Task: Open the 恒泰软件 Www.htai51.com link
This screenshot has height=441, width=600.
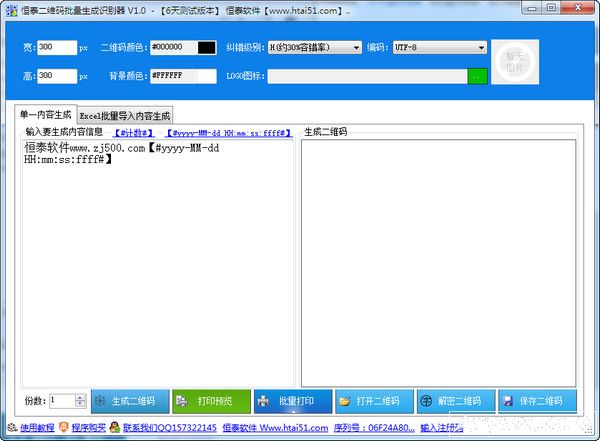Action: (275, 428)
